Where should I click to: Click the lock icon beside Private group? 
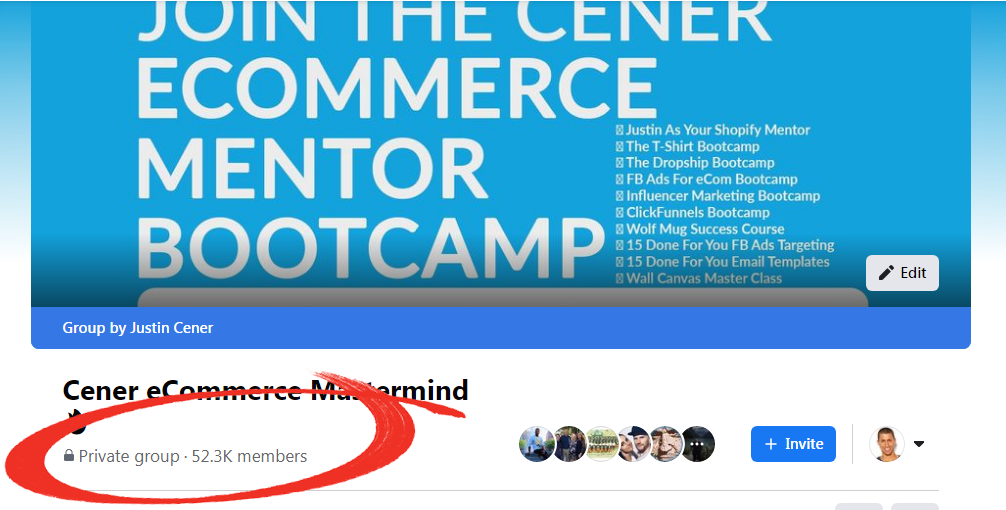(69, 456)
